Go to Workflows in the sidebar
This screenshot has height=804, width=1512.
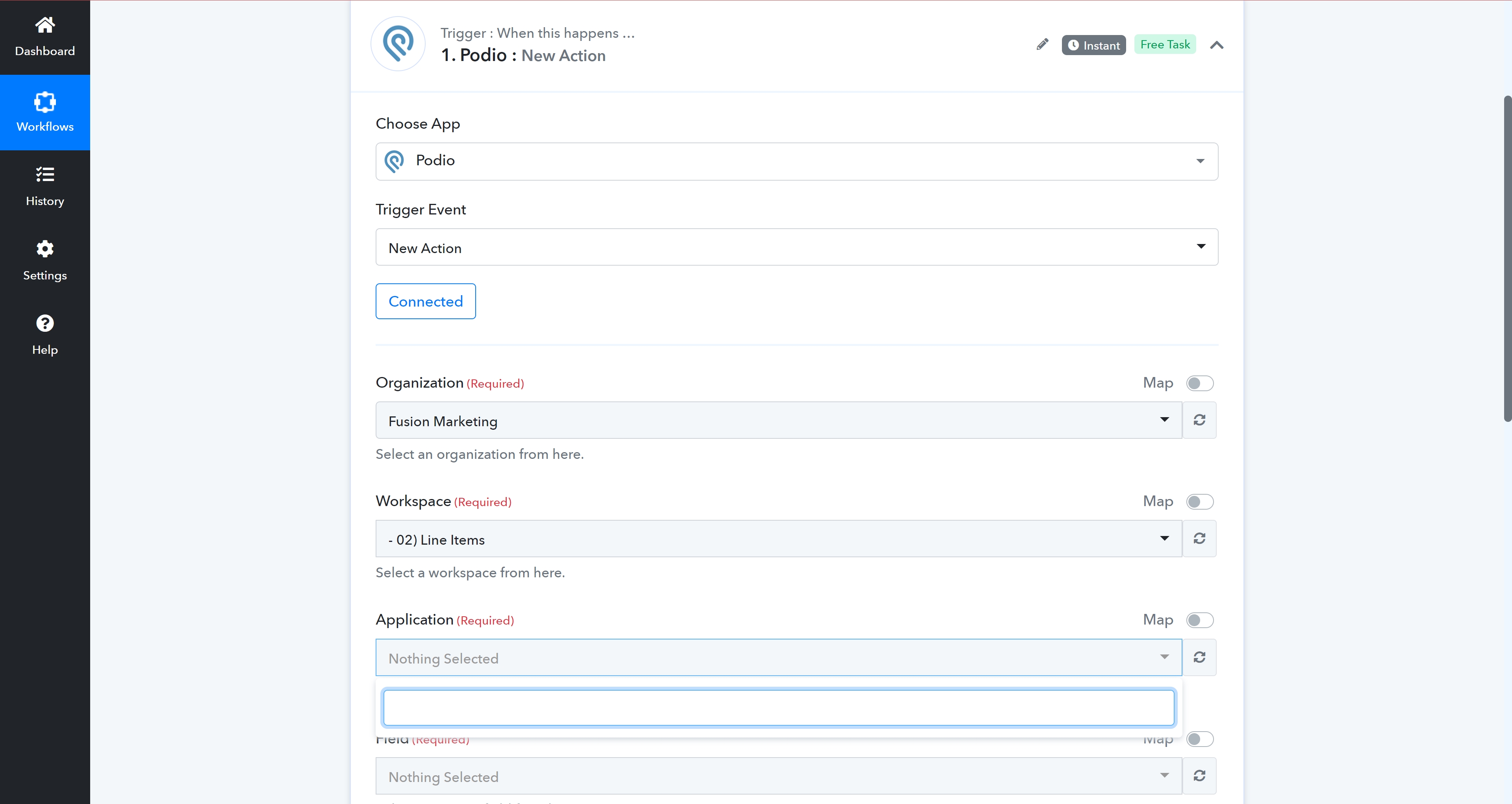coord(44,112)
